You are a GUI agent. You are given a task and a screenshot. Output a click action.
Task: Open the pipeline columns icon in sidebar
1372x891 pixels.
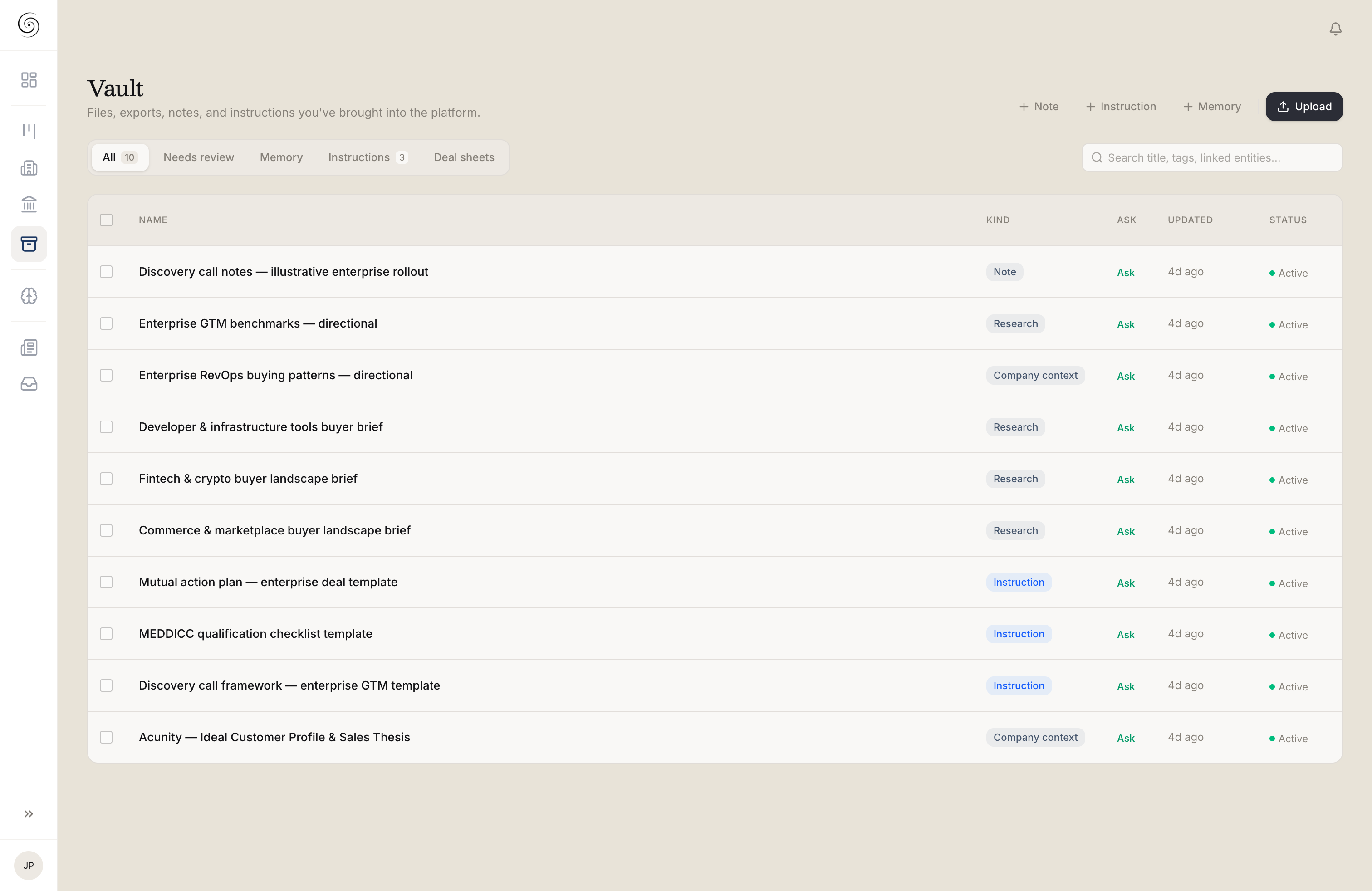pyautogui.click(x=29, y=131)
